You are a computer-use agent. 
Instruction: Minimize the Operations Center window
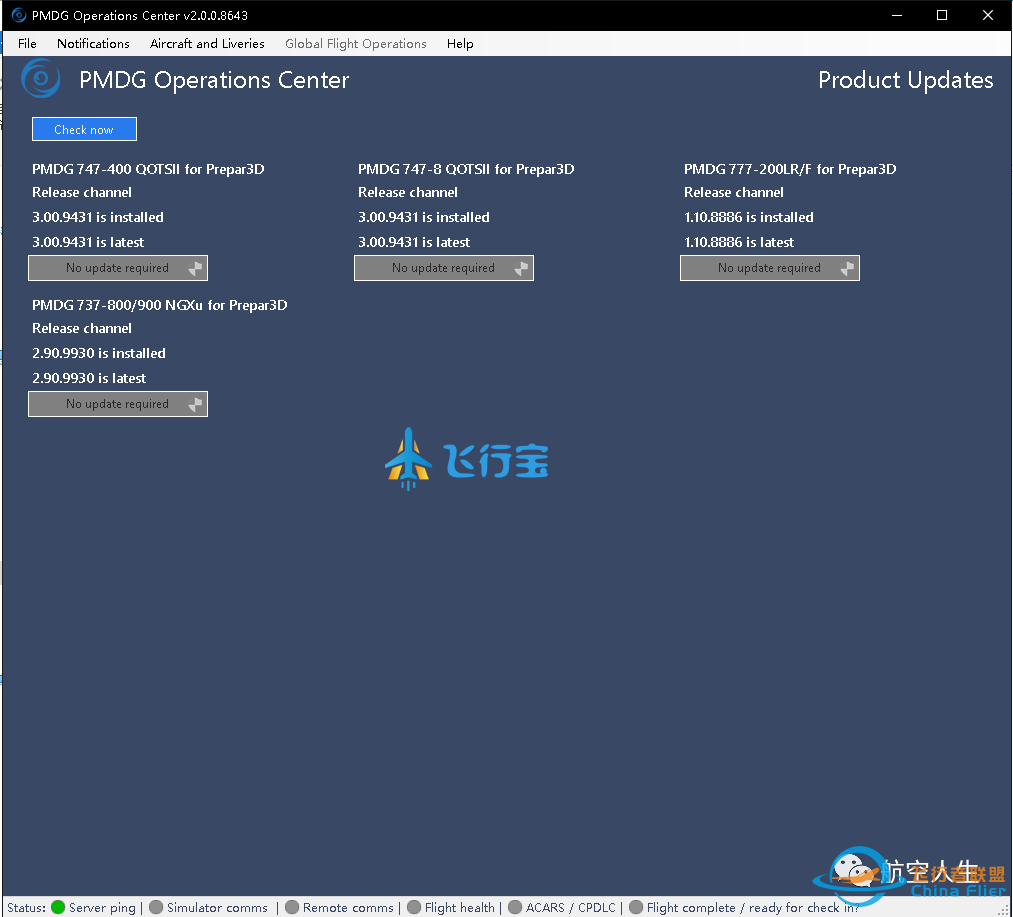pyautogui.click(x=897, y=15)
